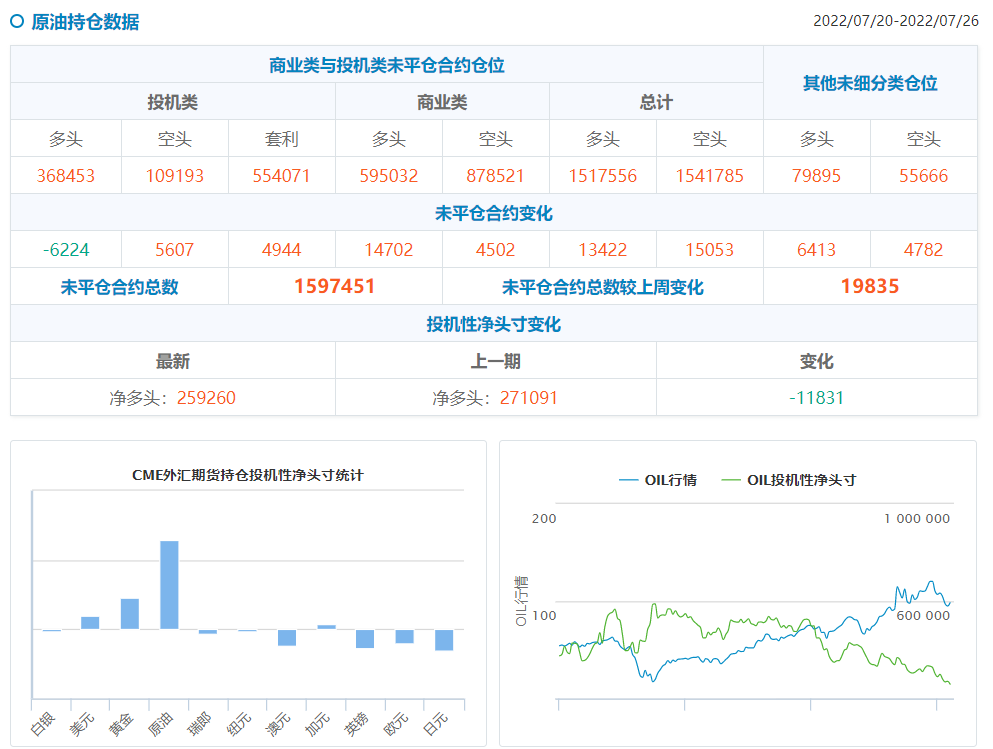Image resolution: width=993 pixels, height=749 pixels.
Task: Click the circle icon beside 原油持仓数据 title
Action: (x=17, y=21)
